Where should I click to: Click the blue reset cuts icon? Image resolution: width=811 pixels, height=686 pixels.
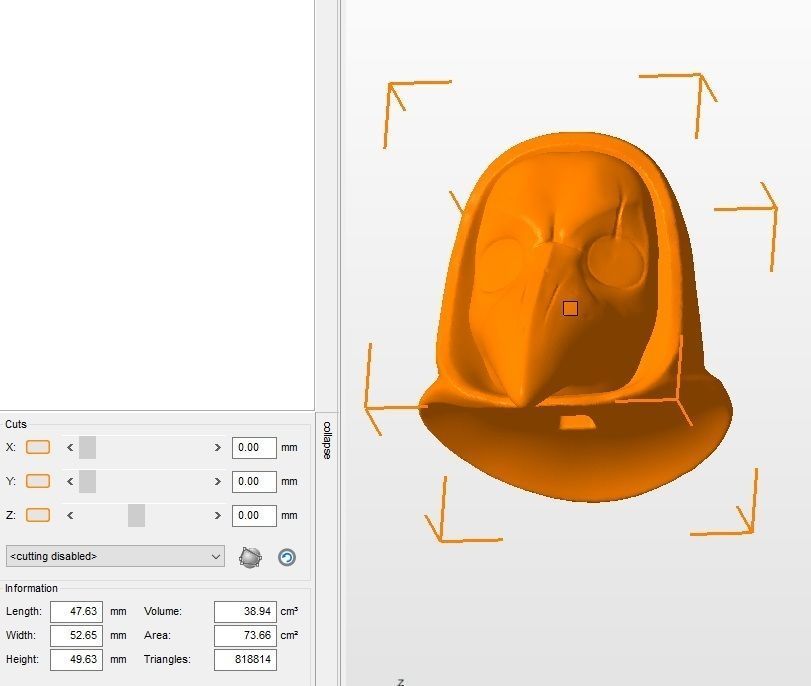[287, 557]
